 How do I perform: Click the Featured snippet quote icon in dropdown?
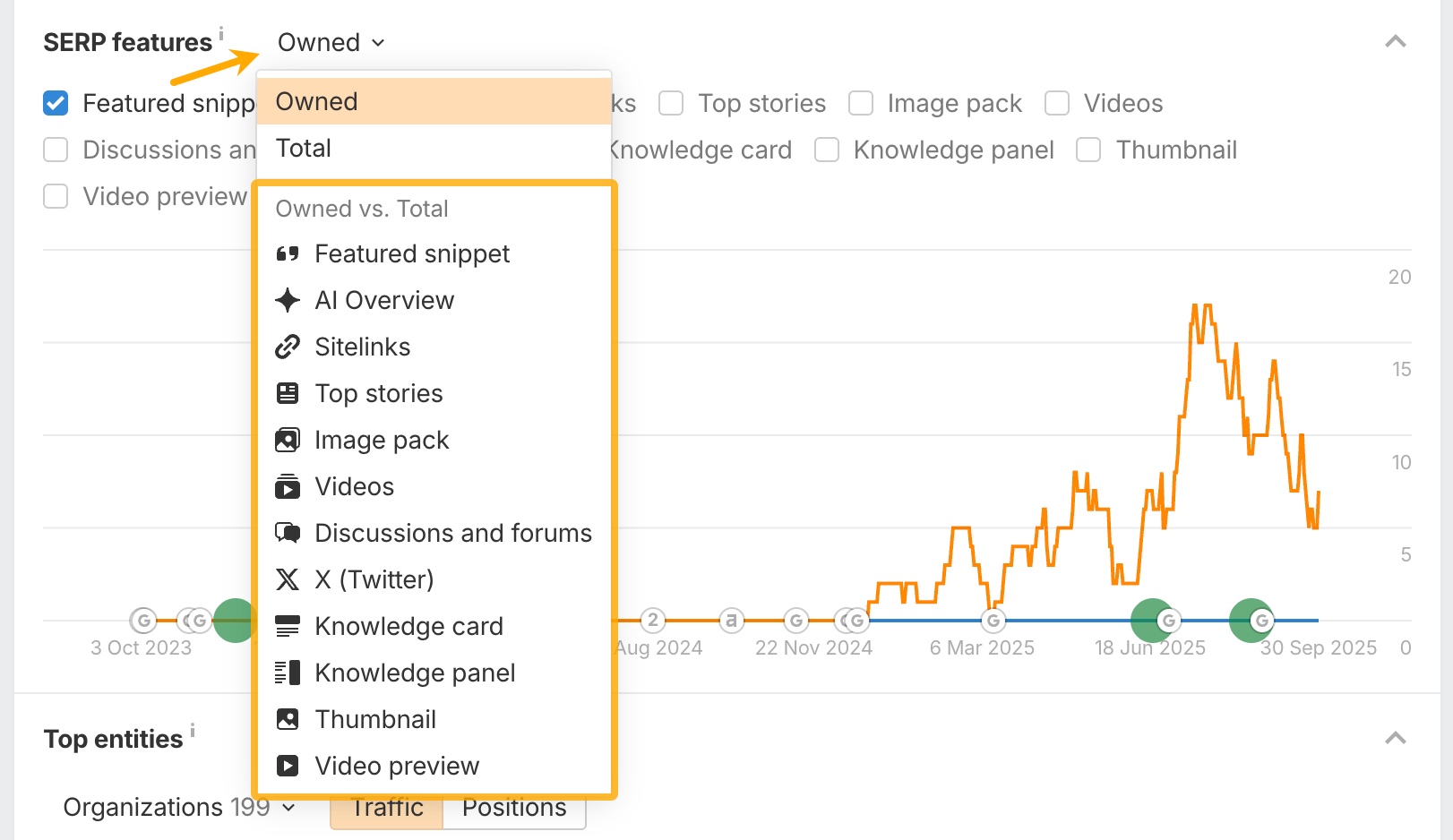[288, 254]
